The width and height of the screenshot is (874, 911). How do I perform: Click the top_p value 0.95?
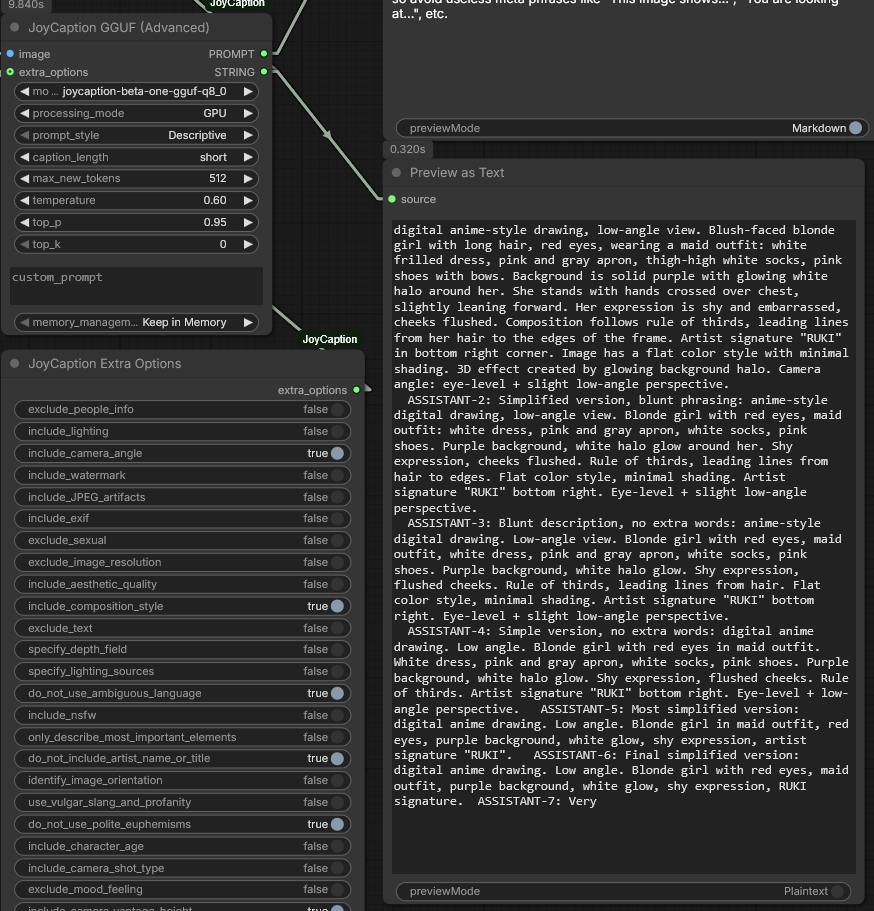(x=215, y=223)
